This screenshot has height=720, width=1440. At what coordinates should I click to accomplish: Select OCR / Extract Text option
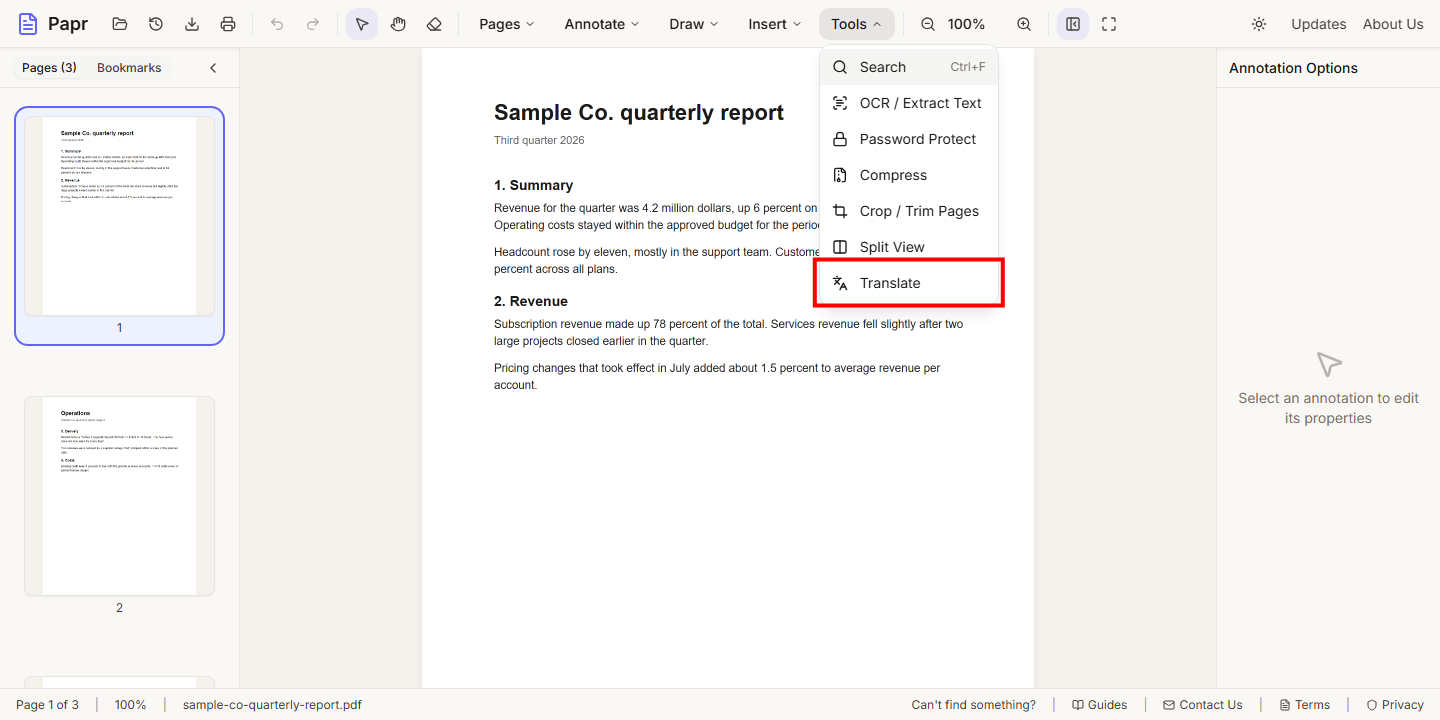(x=909, y=103)
